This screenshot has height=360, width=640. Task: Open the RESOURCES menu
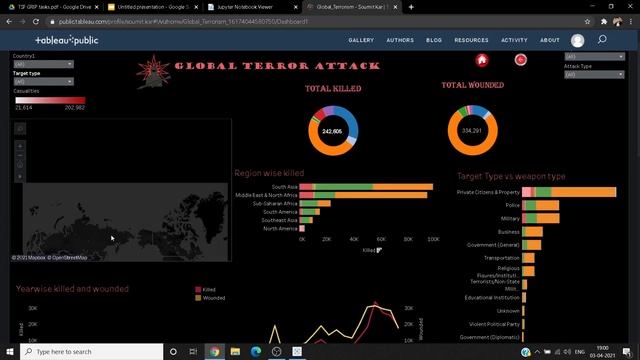tap(471, 40)
